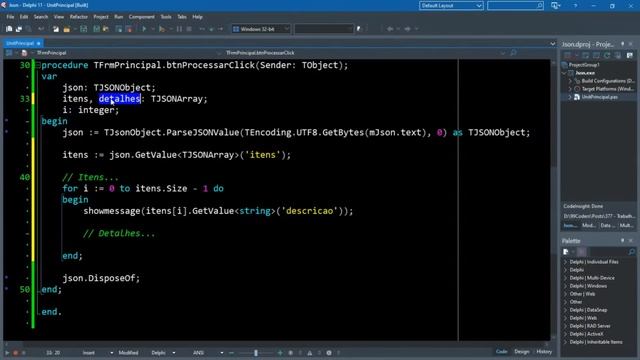Click the macro play icon in status bar
This screenshot has width=640, height=360.
click(7, 353)
